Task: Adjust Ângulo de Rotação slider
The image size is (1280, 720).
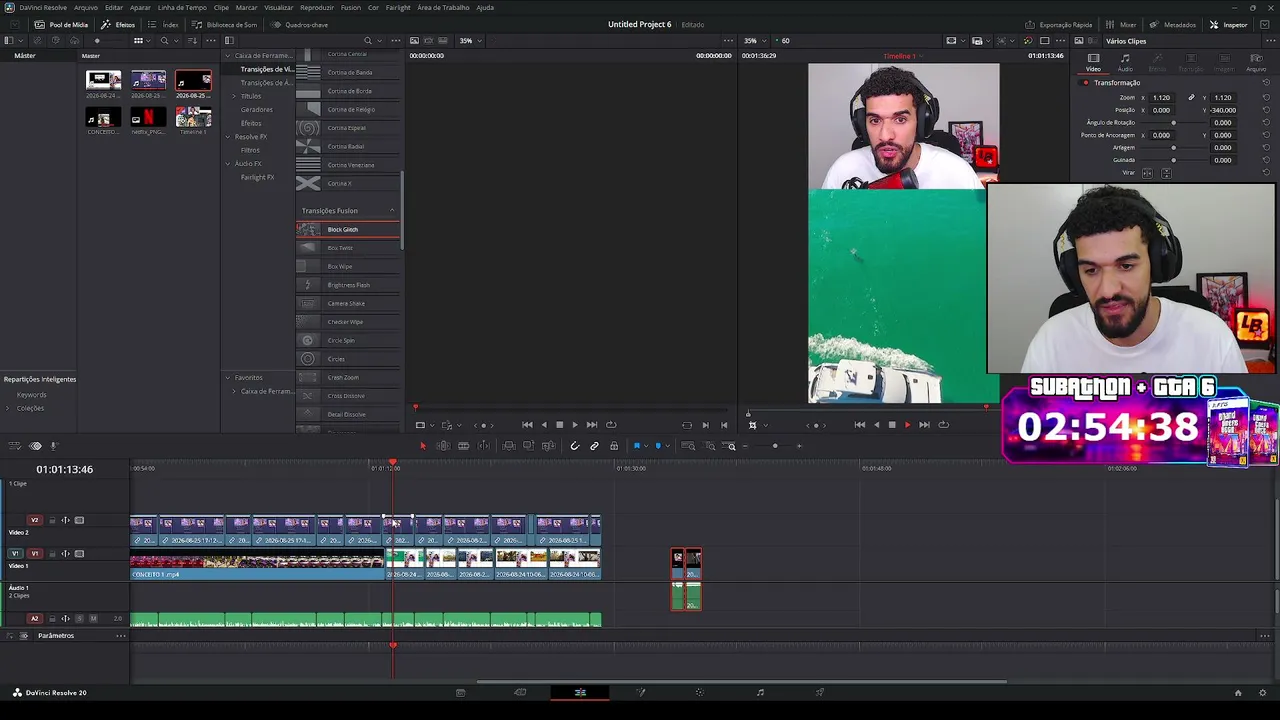Action: pyautogui.click(x=1174, y=123)
